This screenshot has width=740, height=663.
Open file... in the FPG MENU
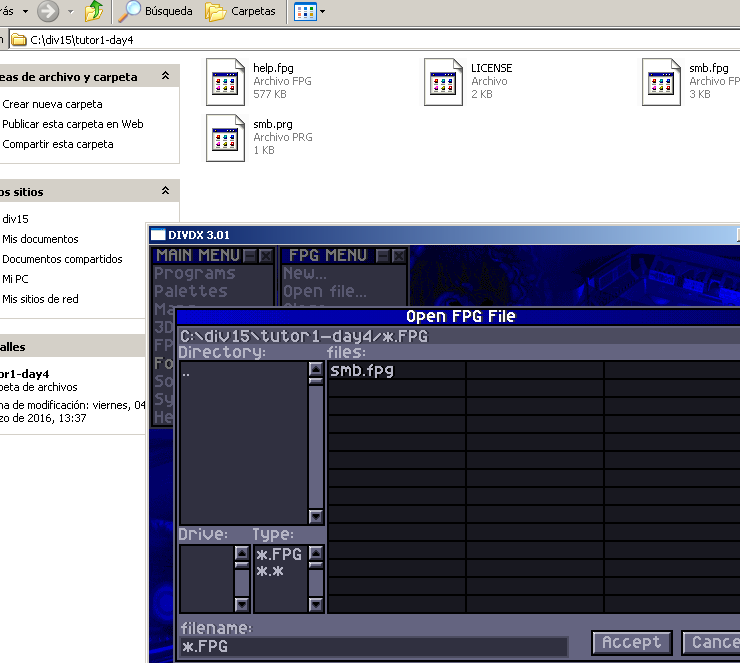[324, 292]
